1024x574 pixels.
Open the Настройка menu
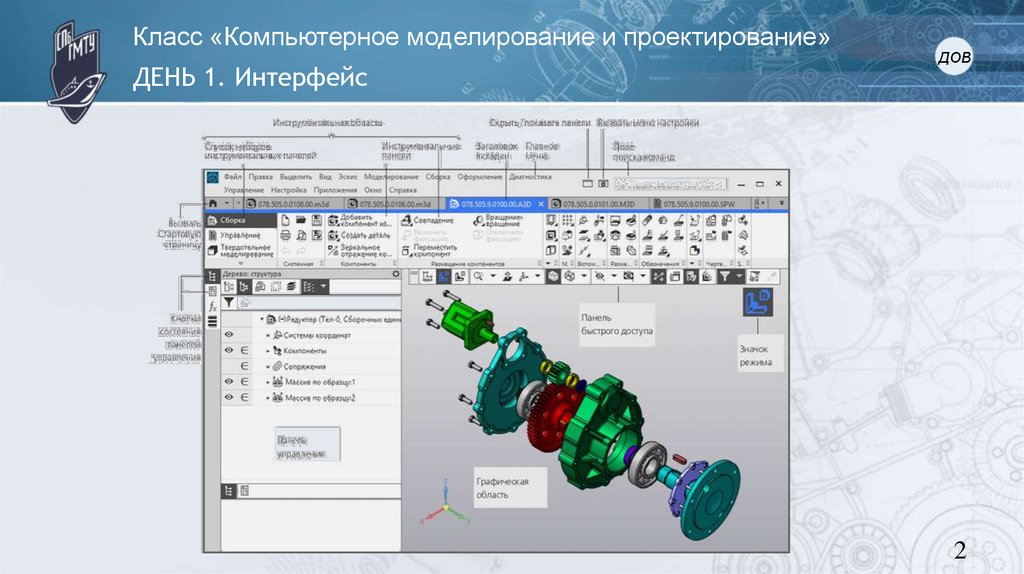[288, 190]
